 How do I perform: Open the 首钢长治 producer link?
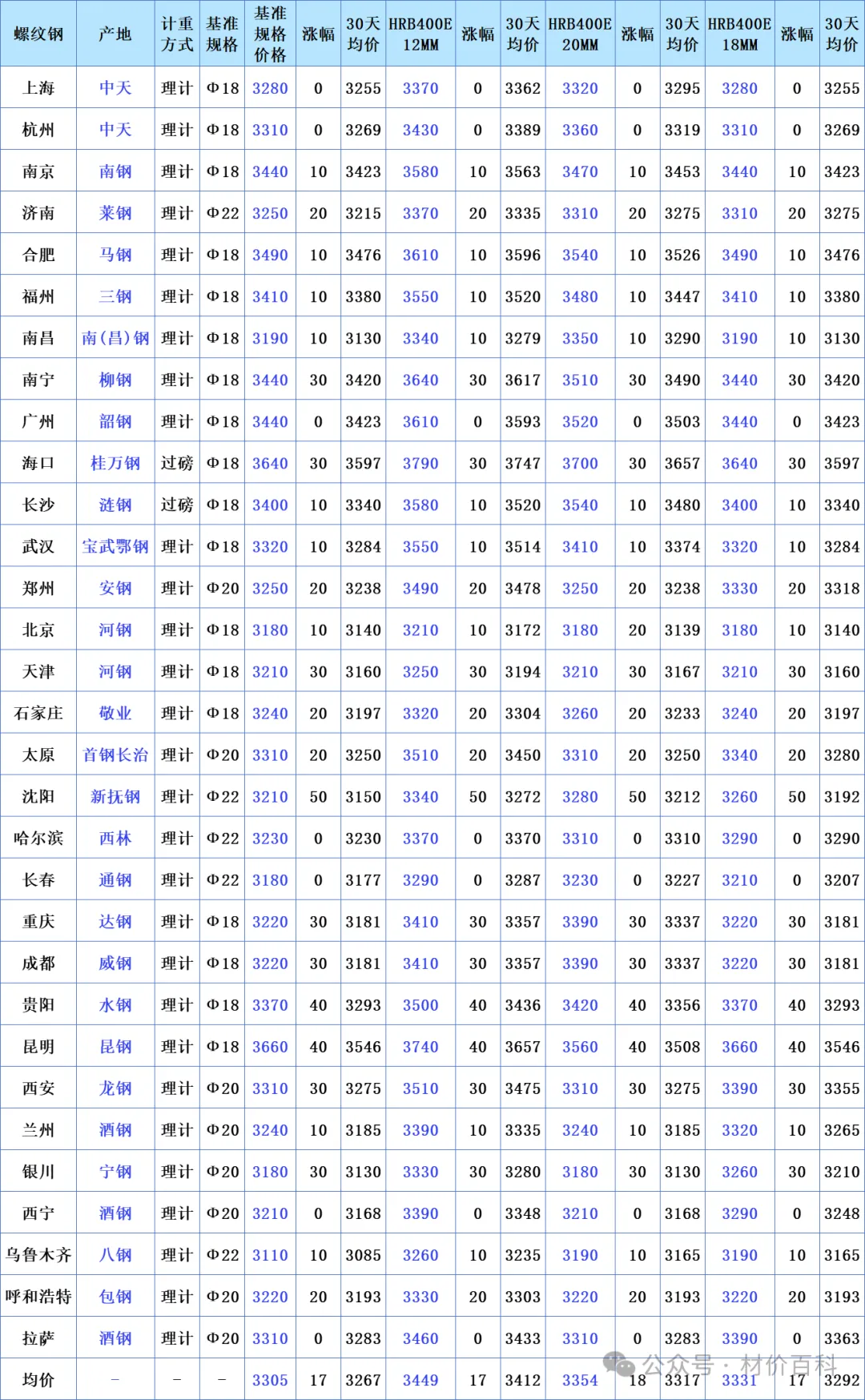115,754
